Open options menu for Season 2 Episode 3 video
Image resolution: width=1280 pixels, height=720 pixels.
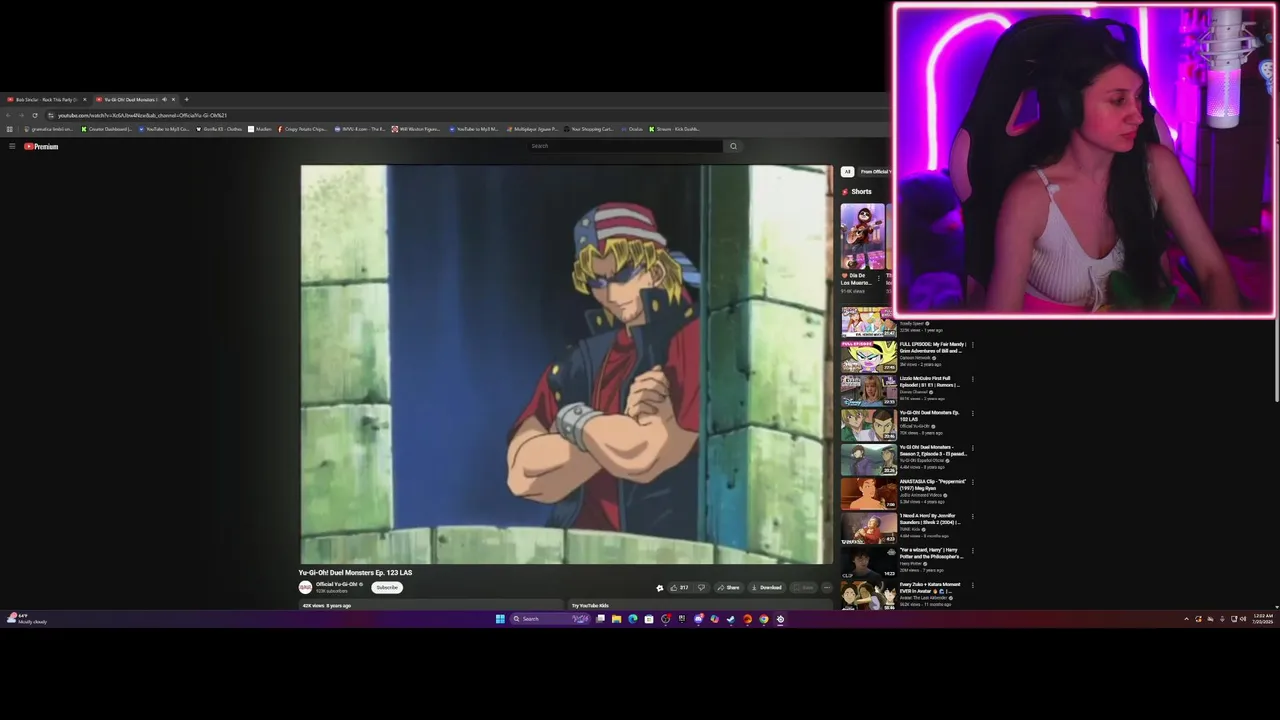pos(972,448)
